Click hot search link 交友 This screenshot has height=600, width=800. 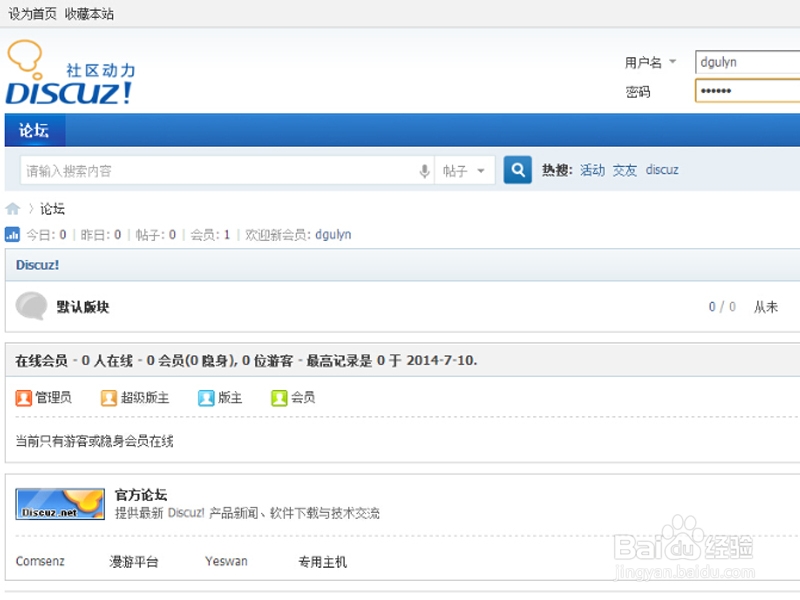624,170
